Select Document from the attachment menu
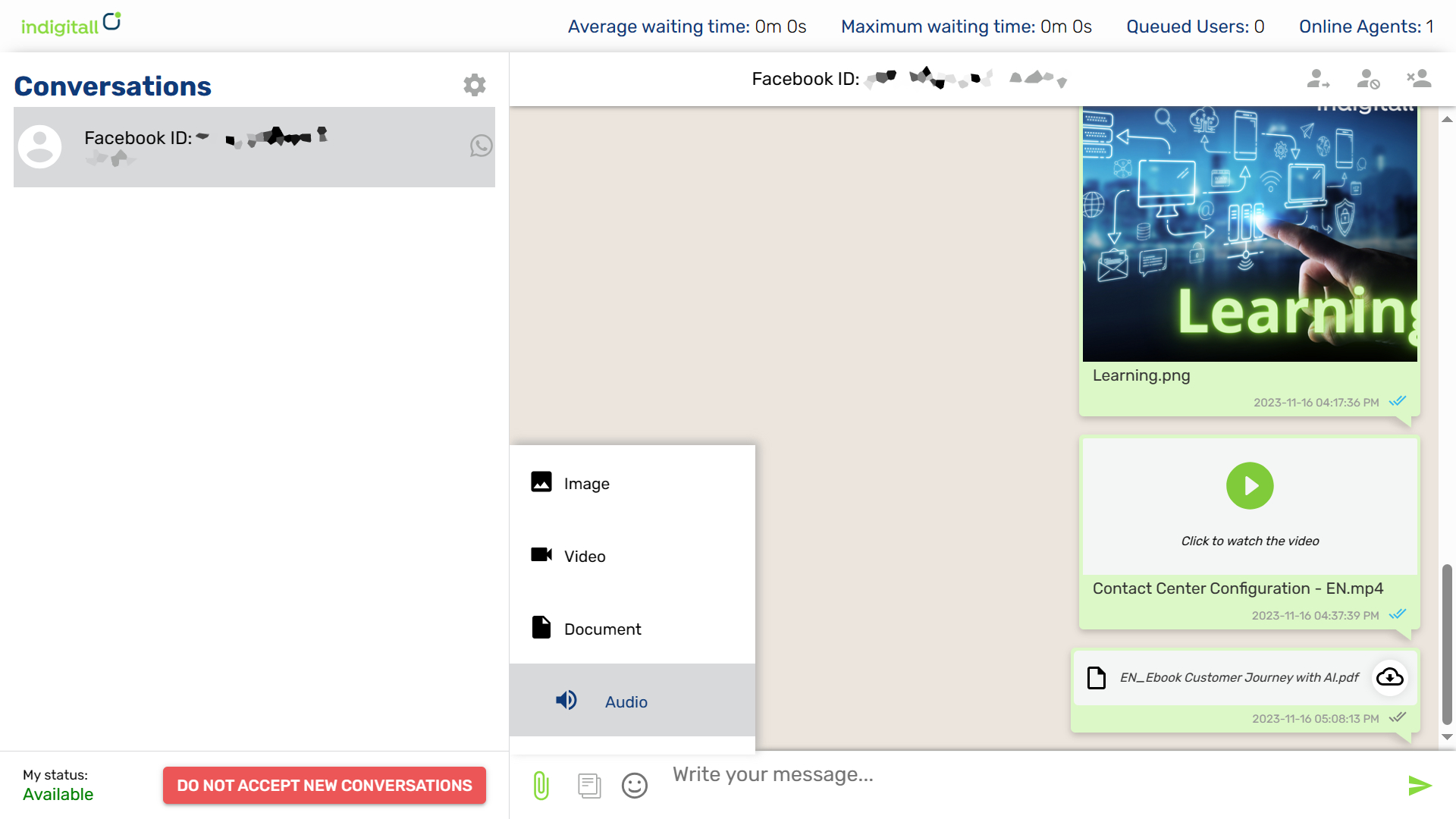 click(632, 629)
